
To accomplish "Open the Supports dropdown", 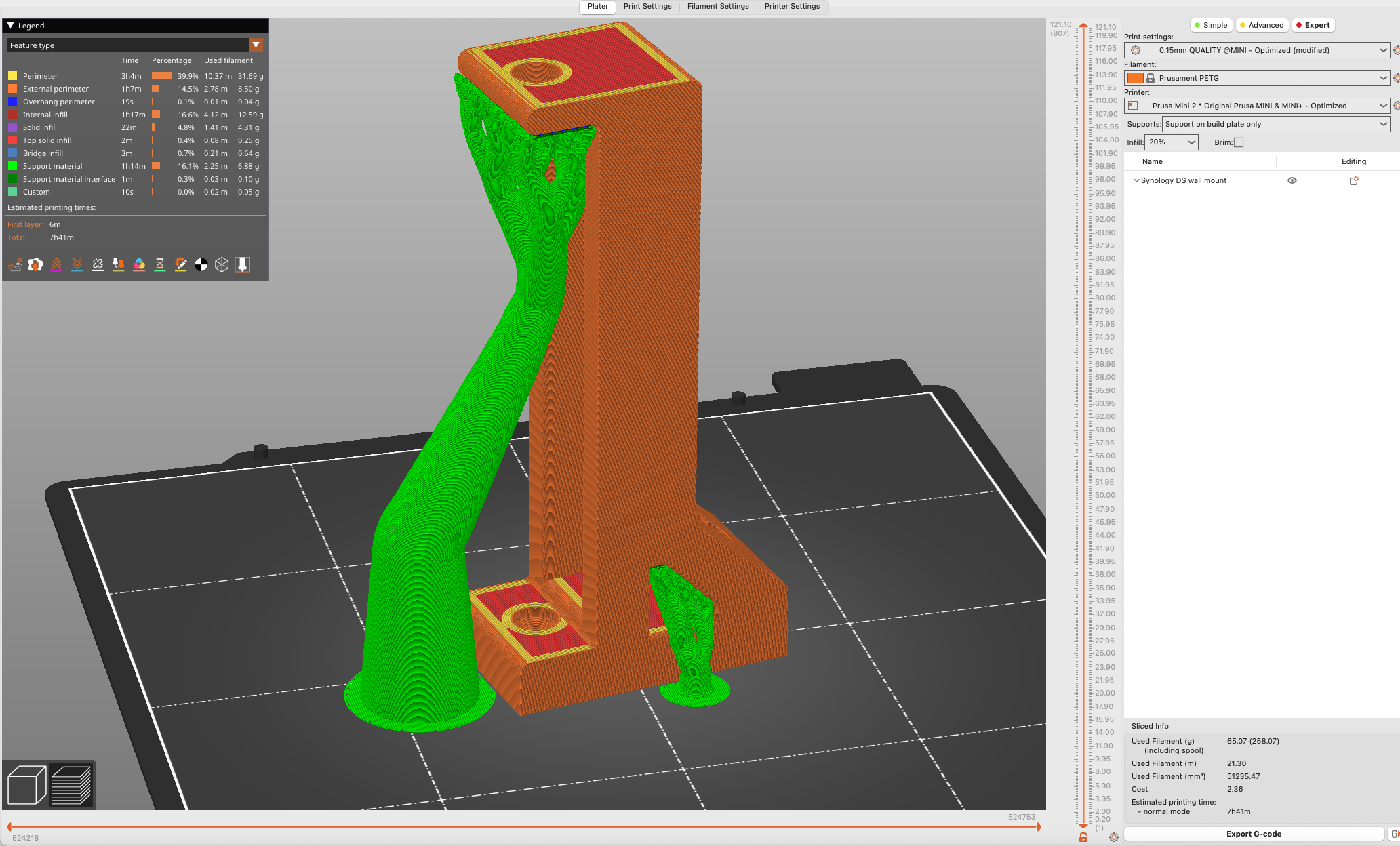I will 1275,124.
